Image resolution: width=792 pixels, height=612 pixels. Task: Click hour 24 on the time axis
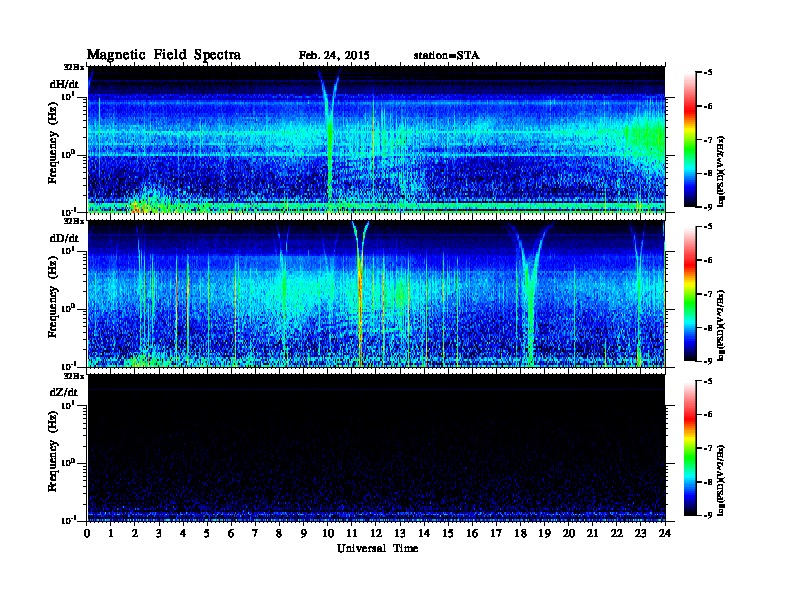click(665, 534)
